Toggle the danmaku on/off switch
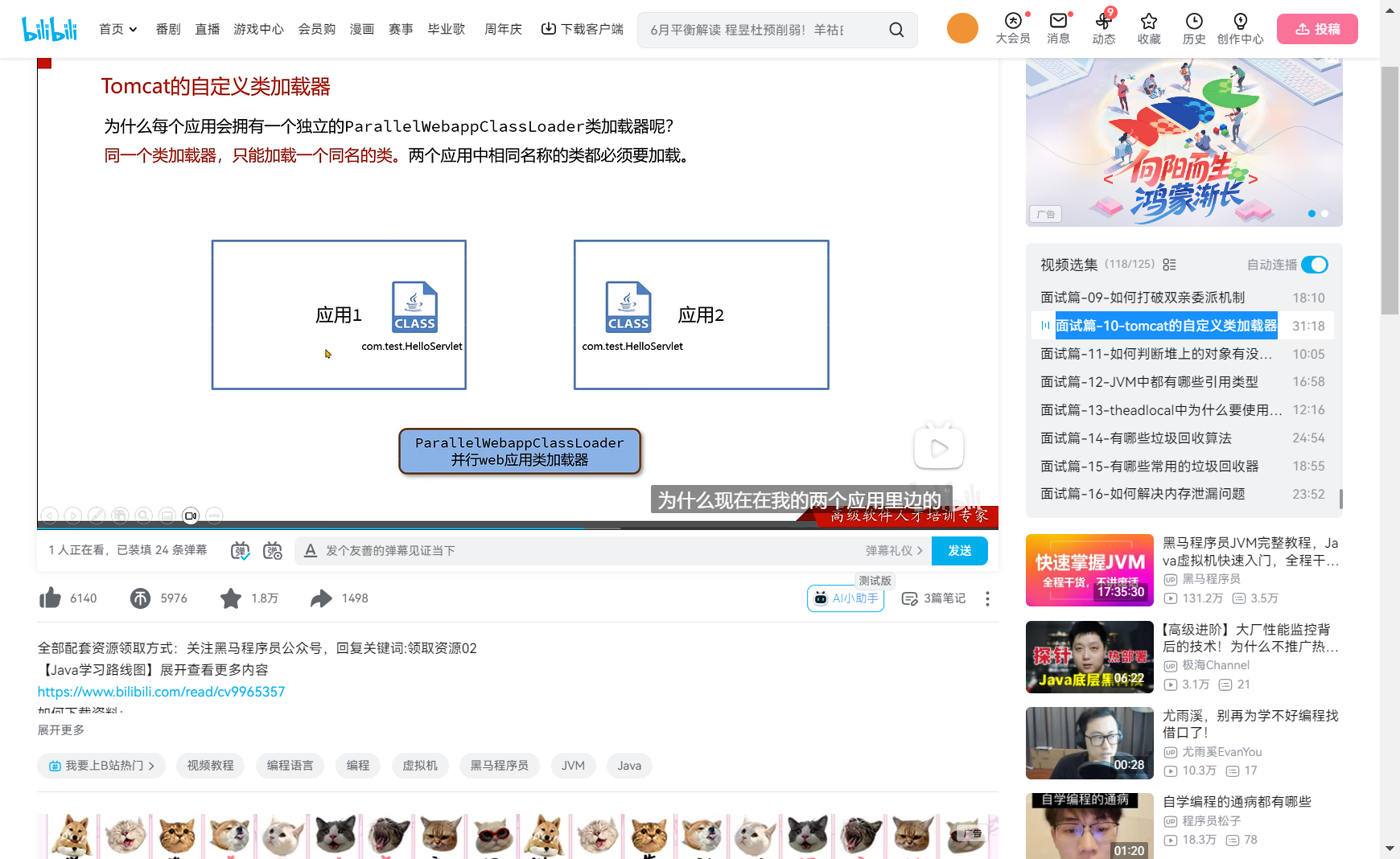The width and height of the screenshot is (1400, 859). pos(240,550)
